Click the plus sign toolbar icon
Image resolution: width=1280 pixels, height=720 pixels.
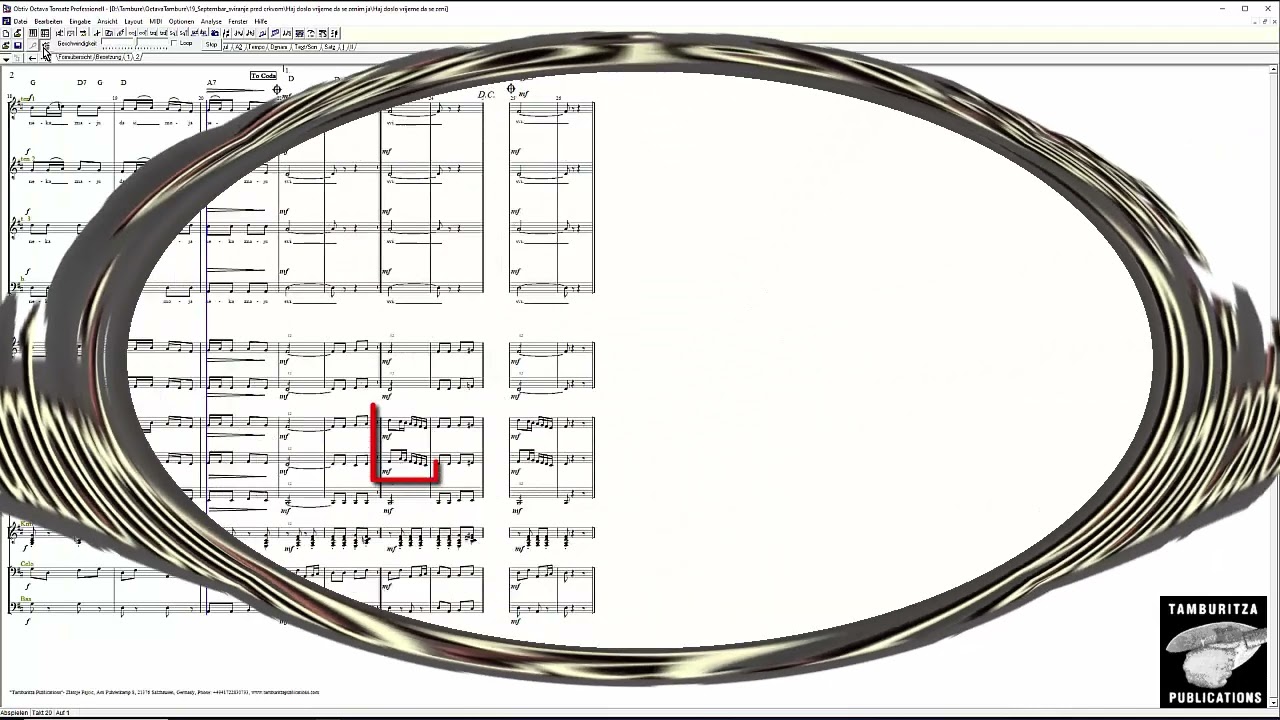97,33
